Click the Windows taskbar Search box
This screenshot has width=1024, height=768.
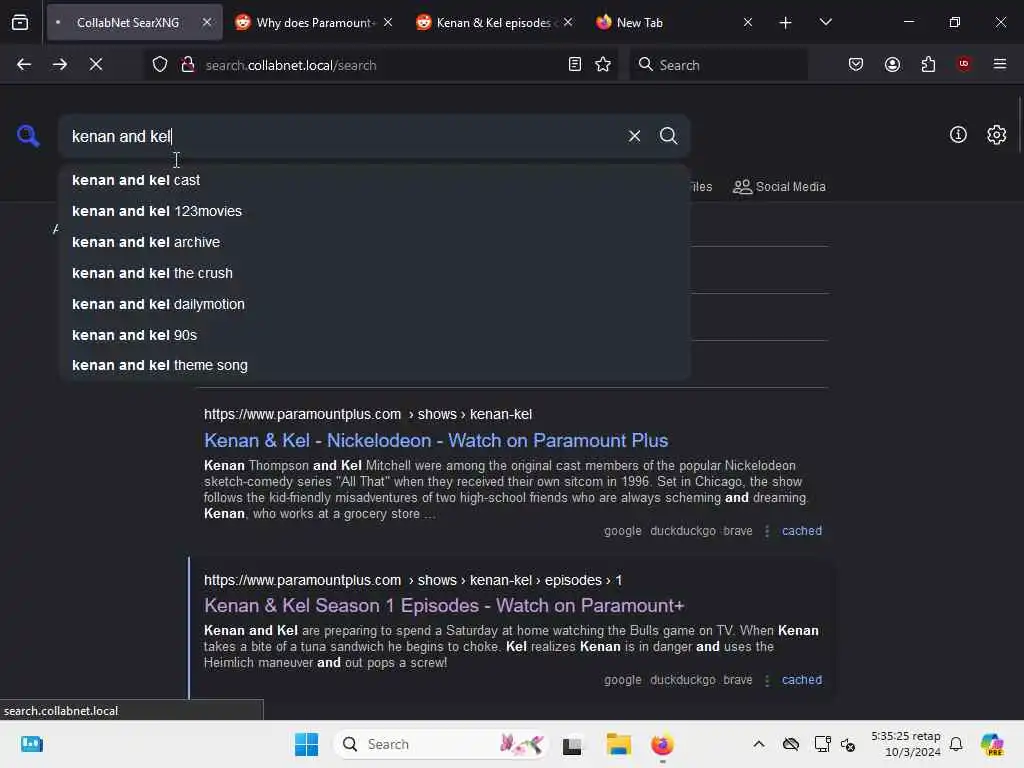coord(441,744)
